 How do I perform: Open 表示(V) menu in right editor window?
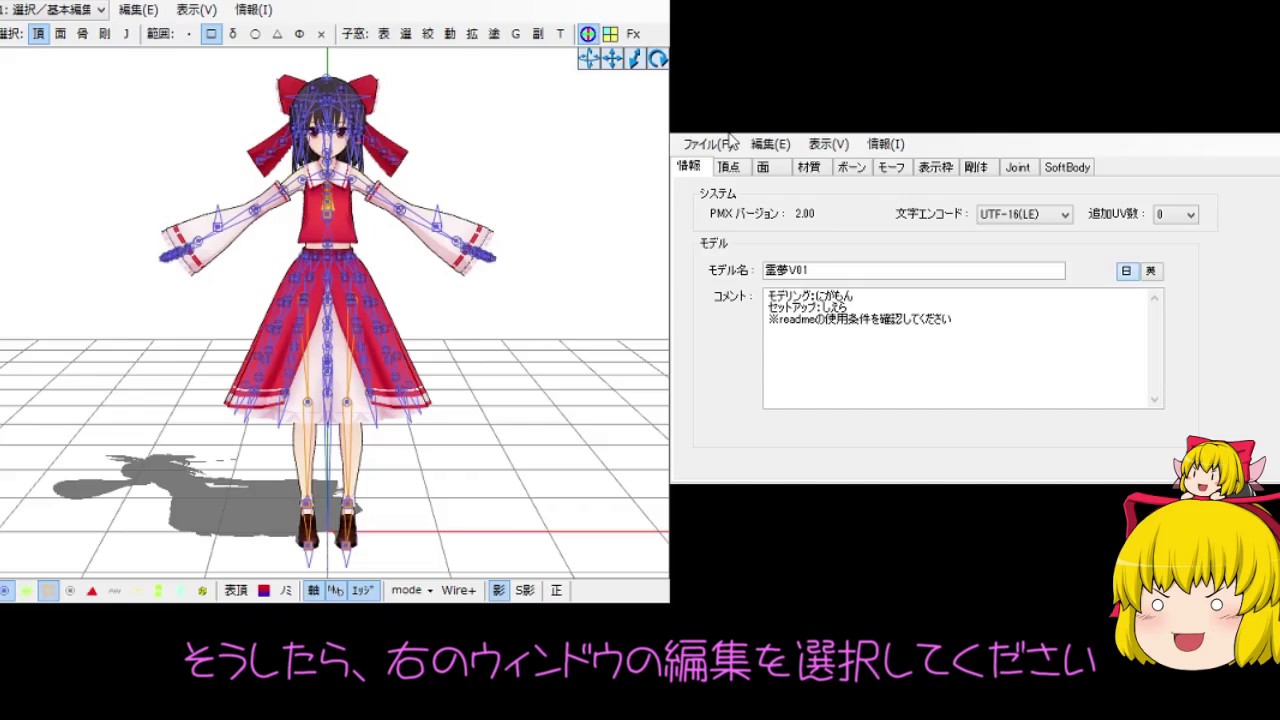828,145
